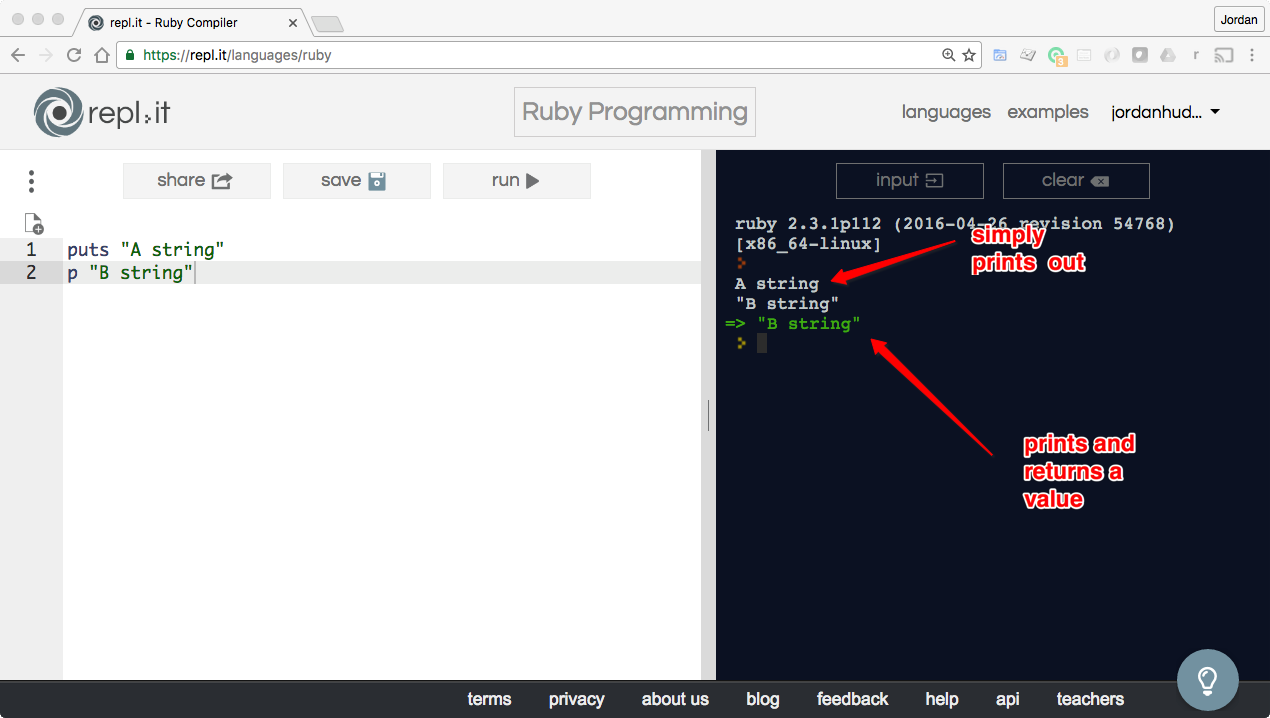
Task: Click the browser home icon
Action: (101, 56)
